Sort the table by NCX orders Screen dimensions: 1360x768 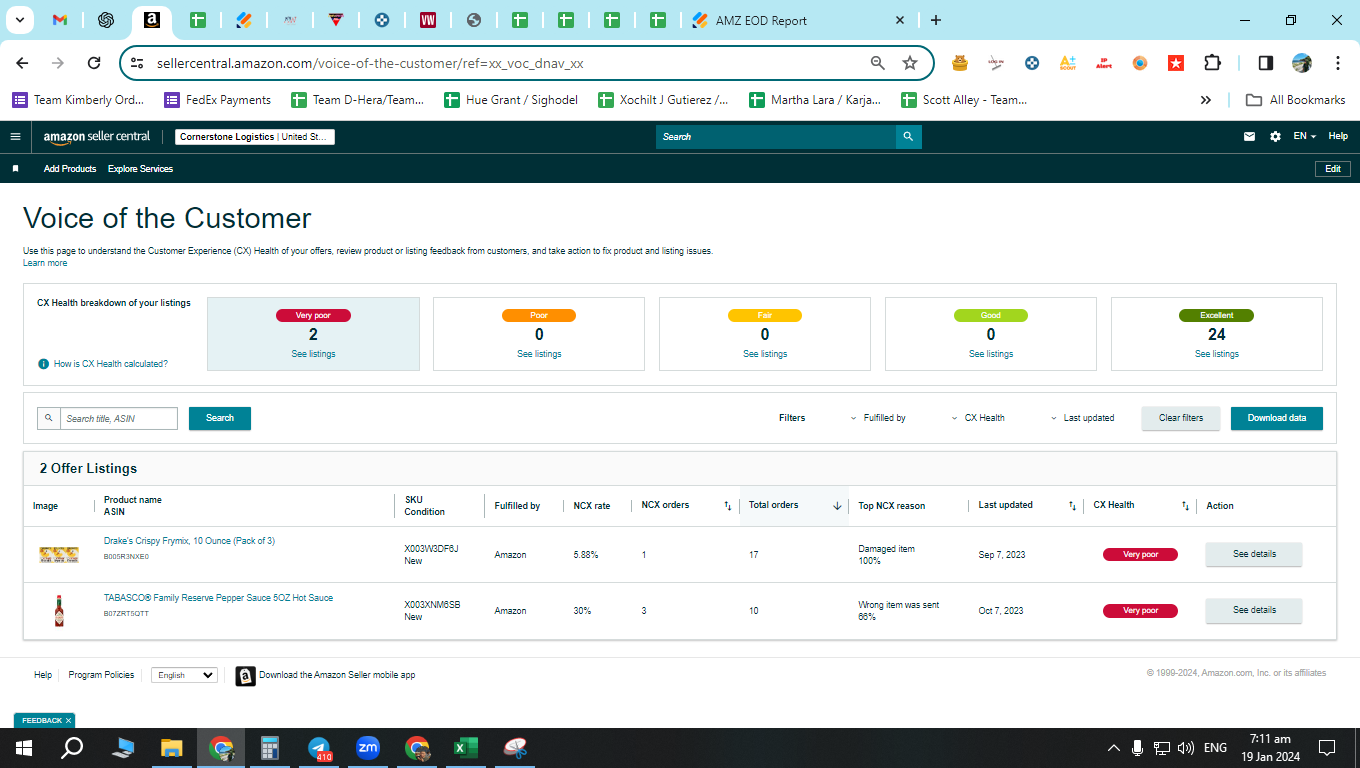point(727,506)
